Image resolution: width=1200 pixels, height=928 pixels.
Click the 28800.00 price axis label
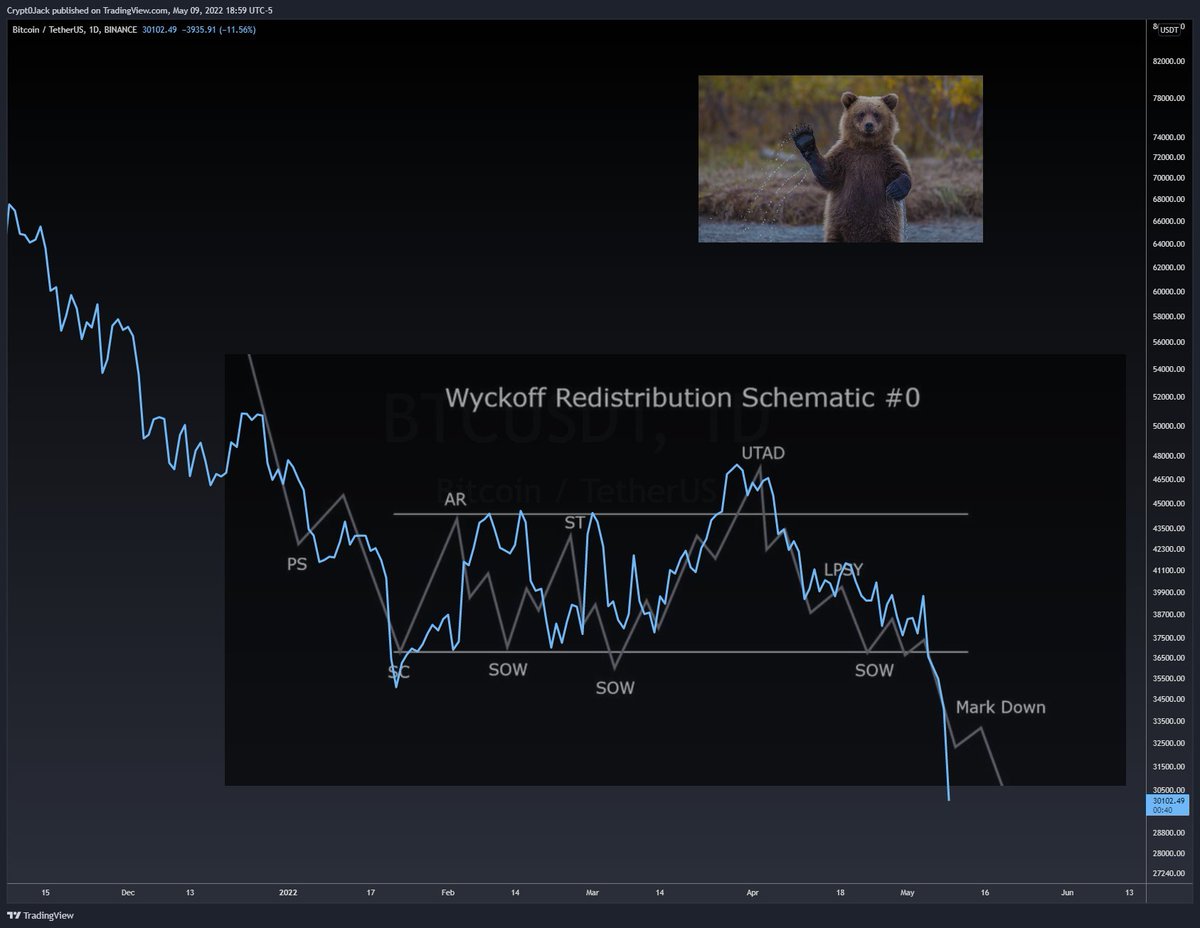click(1168, 833)
